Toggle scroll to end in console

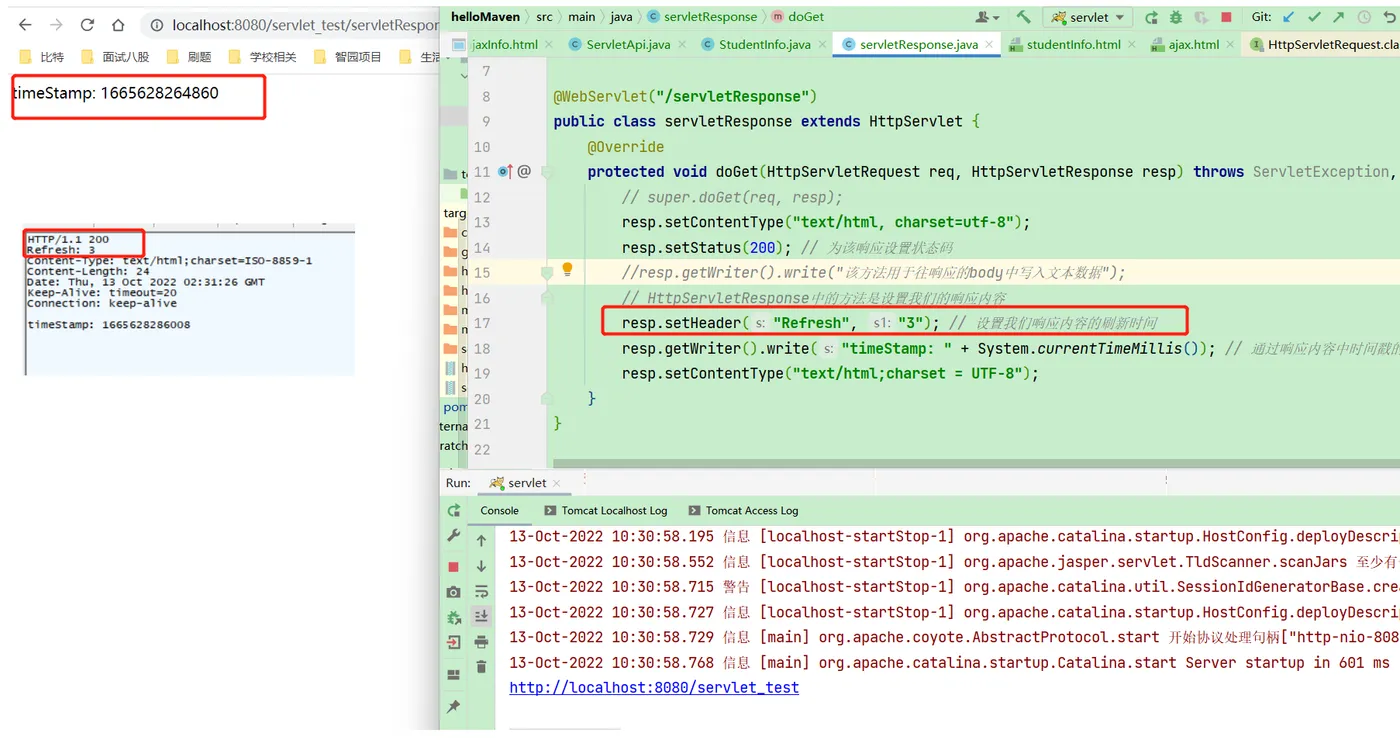481,616
